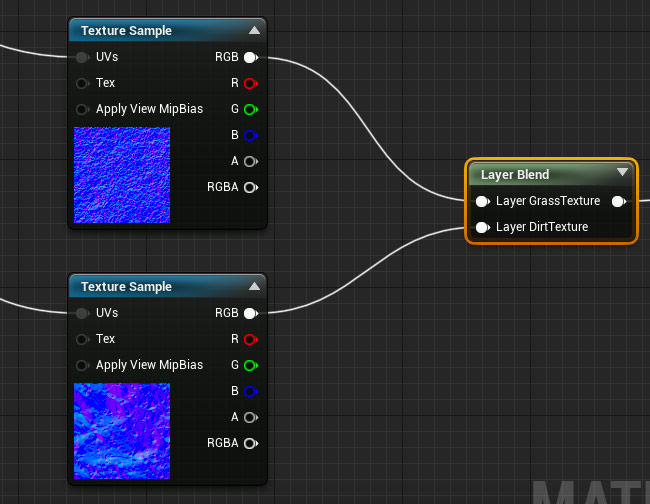Collapse the top Texture Sample node
The height and width of the screenshot is (504, 650).
tap(254, 31)
